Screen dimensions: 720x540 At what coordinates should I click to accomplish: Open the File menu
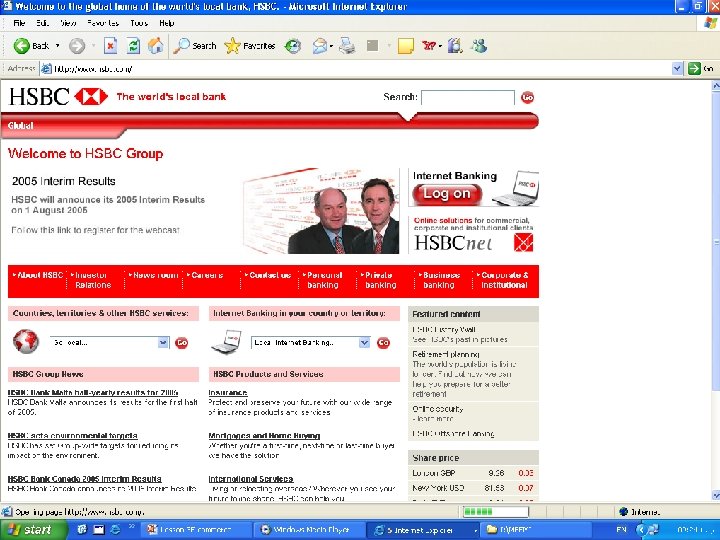click(19, 23)
